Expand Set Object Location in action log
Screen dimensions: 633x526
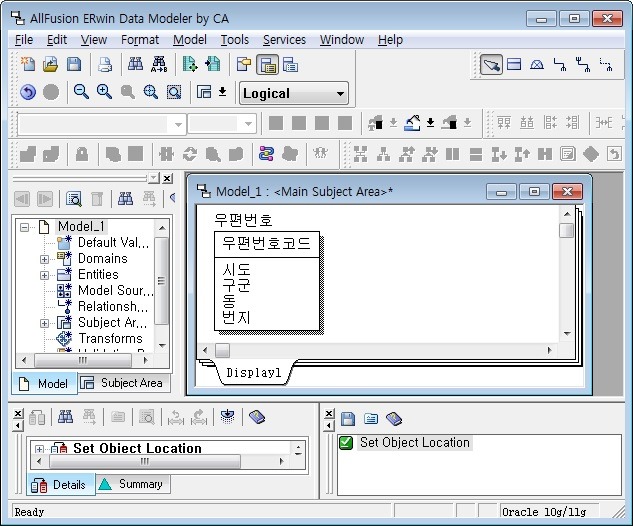coord(39,449)
